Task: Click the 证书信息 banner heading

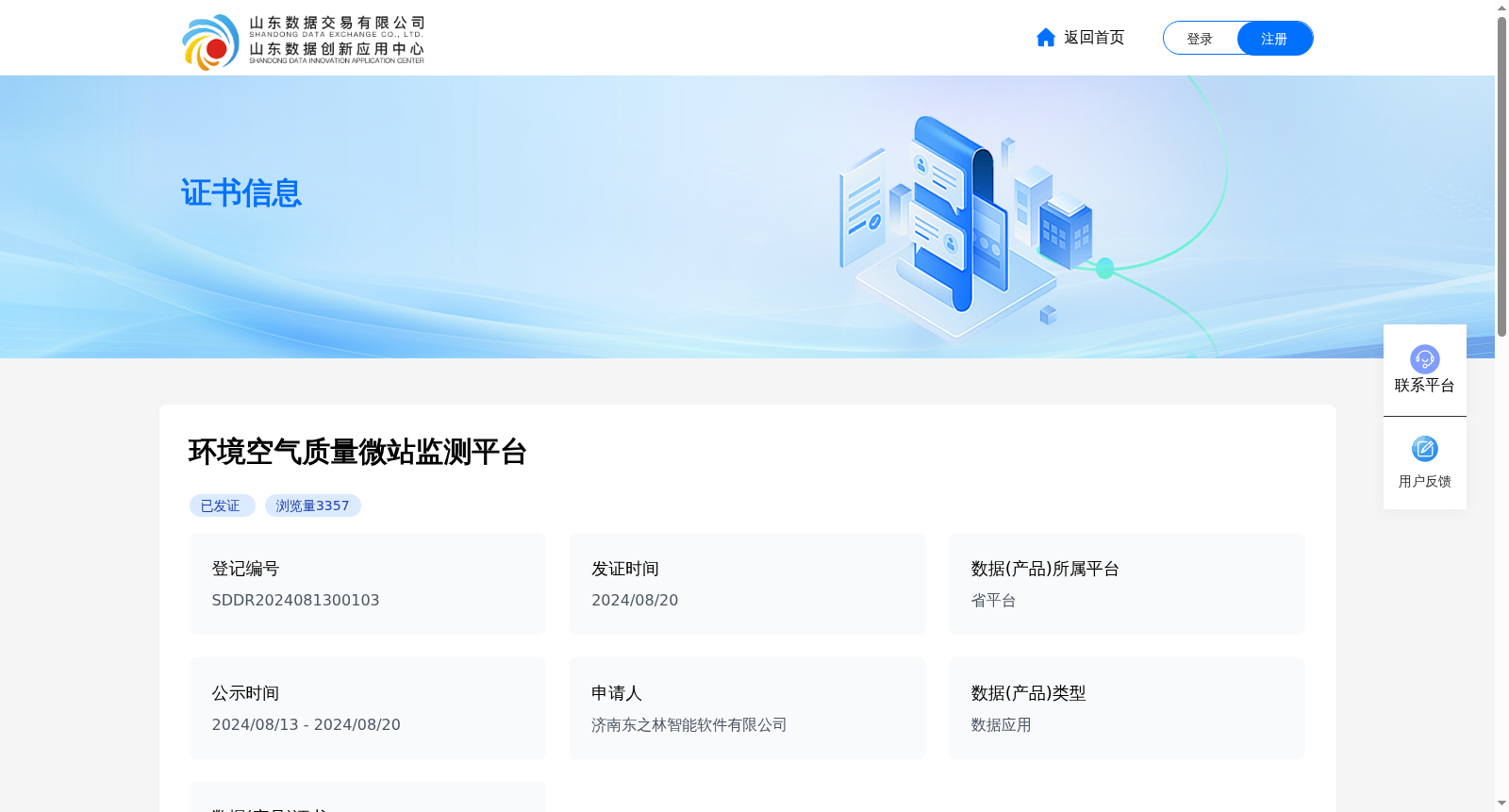Action: pyautogui.click(x=240, y=193)
